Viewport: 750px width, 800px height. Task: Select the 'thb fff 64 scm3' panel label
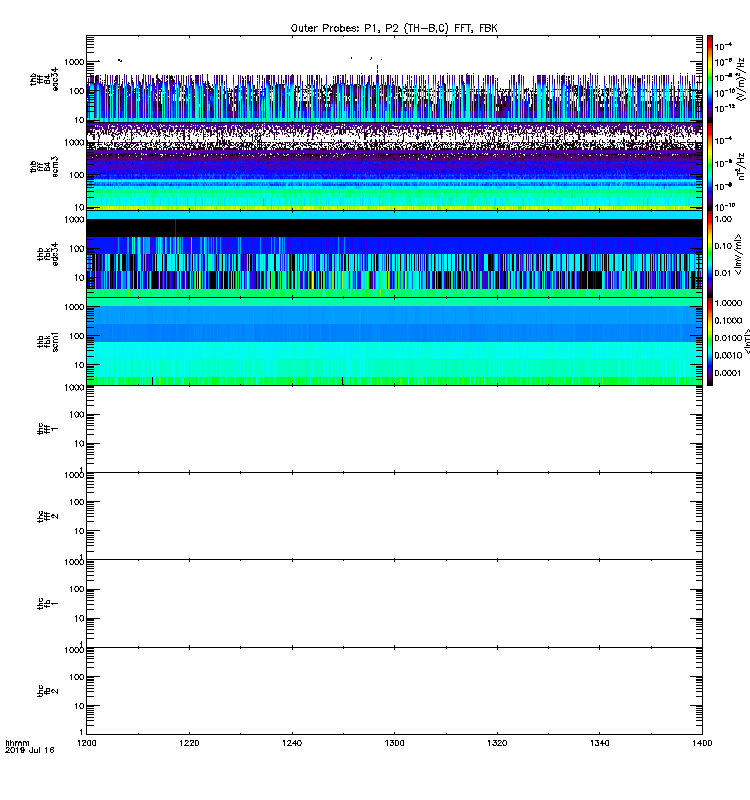44,166
